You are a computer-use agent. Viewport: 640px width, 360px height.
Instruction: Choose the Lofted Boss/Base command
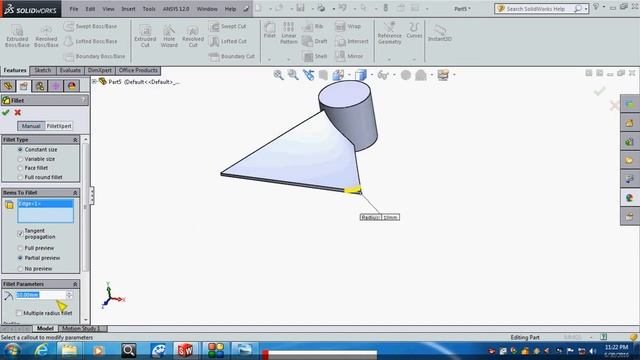pos(90,41)
